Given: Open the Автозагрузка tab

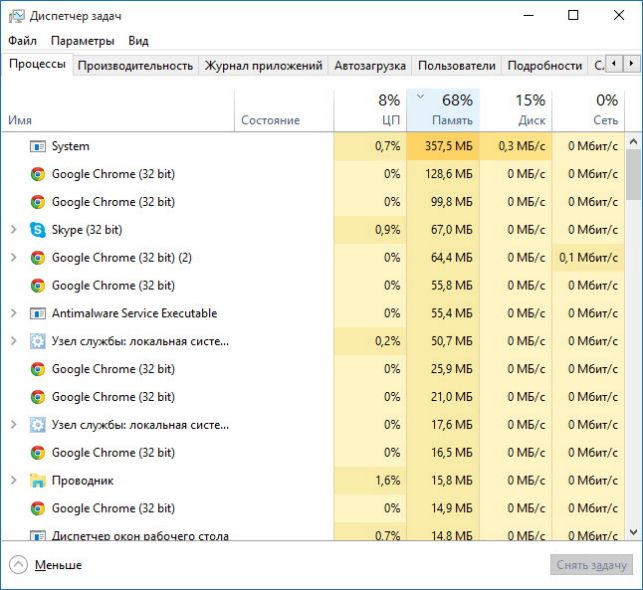Looking at the screenshot, I should pos(370,66).
